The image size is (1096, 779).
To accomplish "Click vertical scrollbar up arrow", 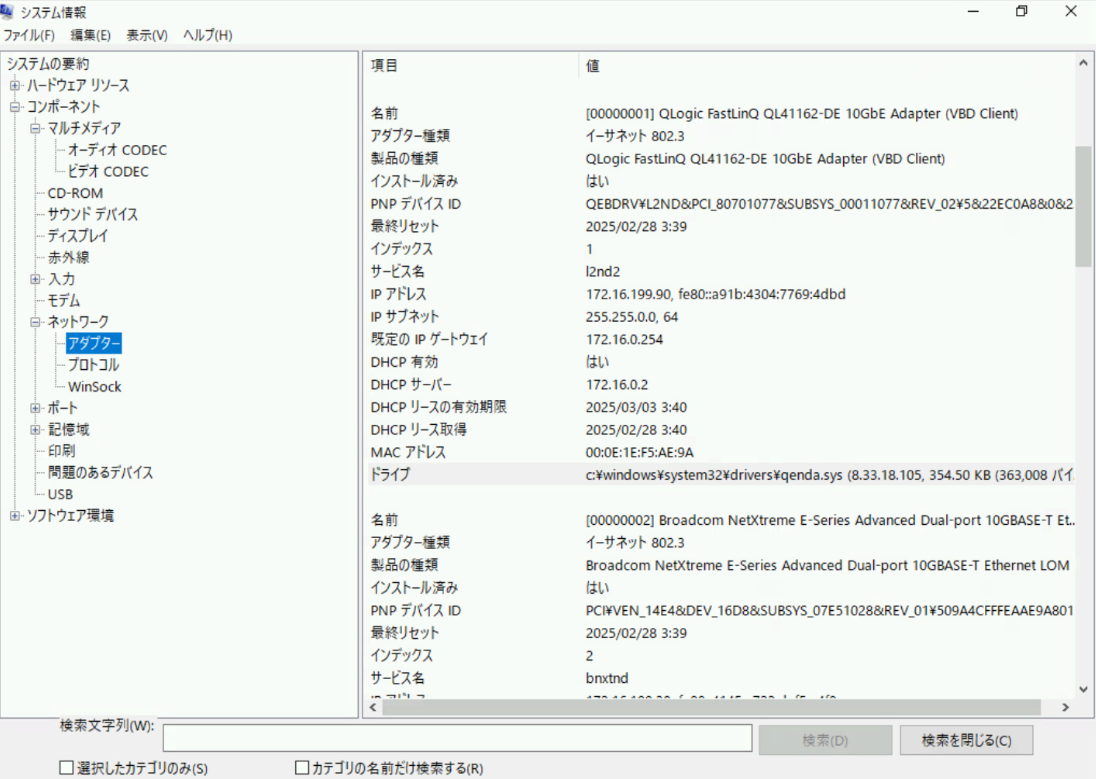I will 1083,63.
